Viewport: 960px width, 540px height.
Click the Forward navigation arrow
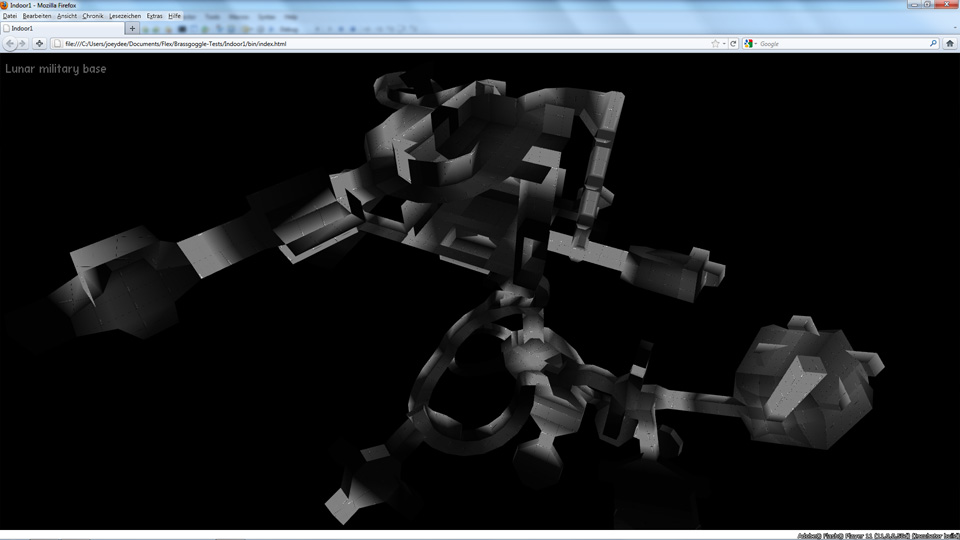[x=23, y=44]
